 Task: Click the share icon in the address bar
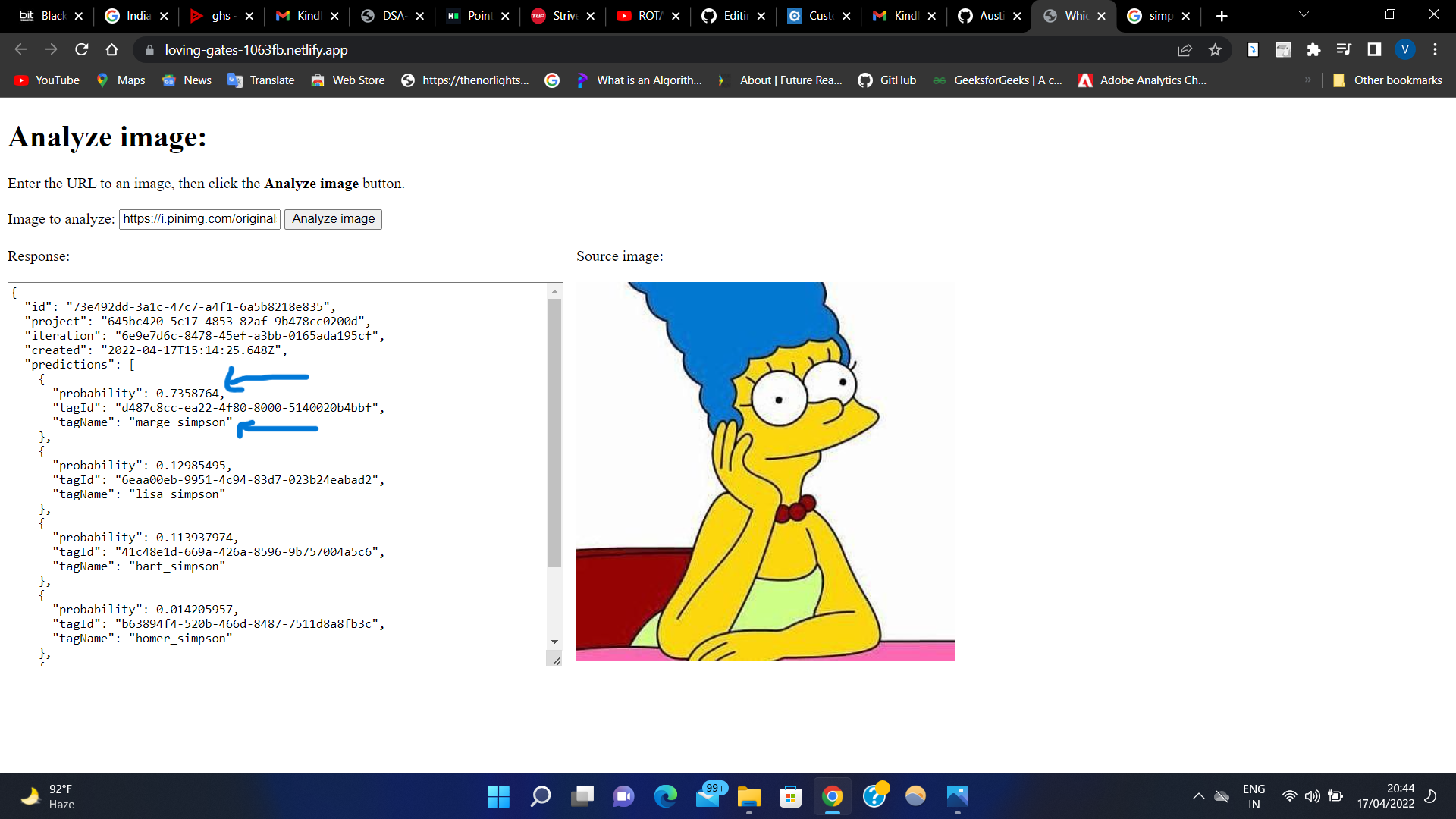pyautogui.click(x=1185, y=50)
